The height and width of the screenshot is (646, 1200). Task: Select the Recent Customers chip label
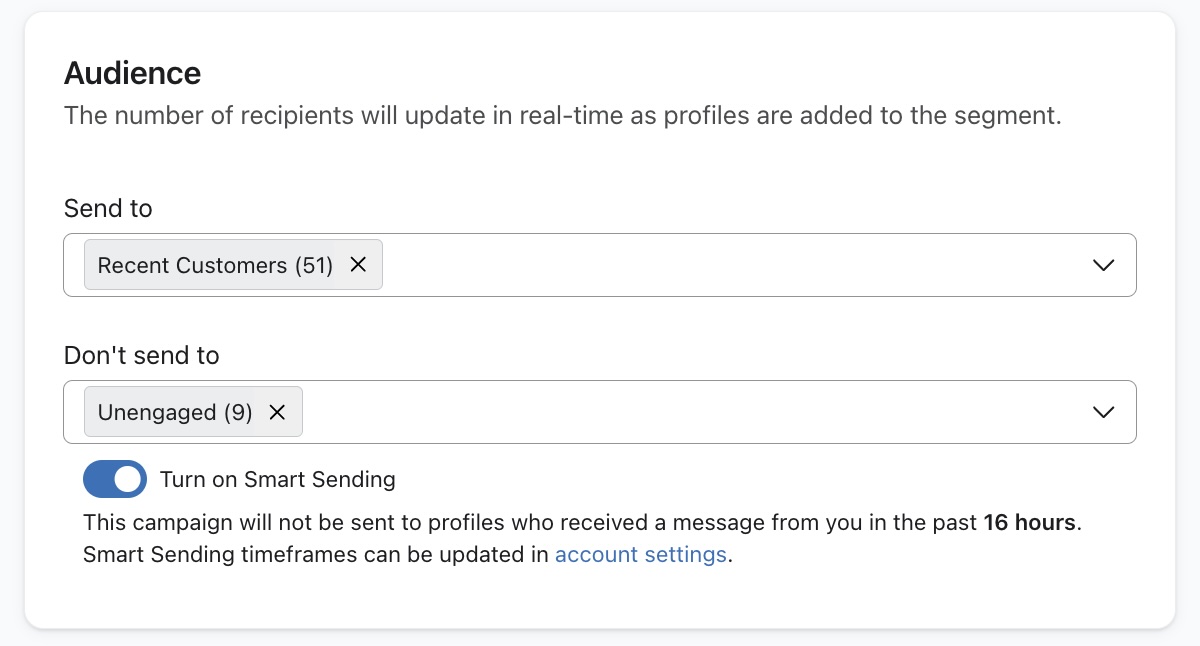point(192,265)
